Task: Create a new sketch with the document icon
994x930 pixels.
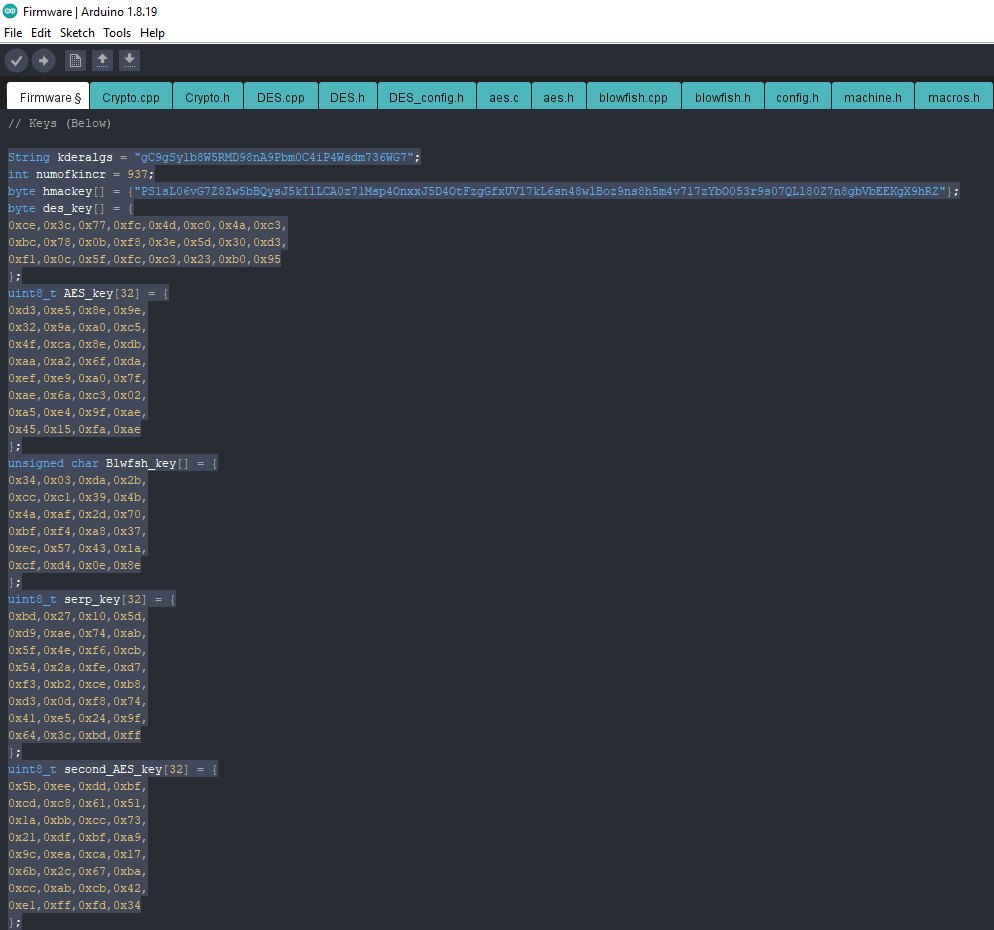Action: [x=75, y=61]
